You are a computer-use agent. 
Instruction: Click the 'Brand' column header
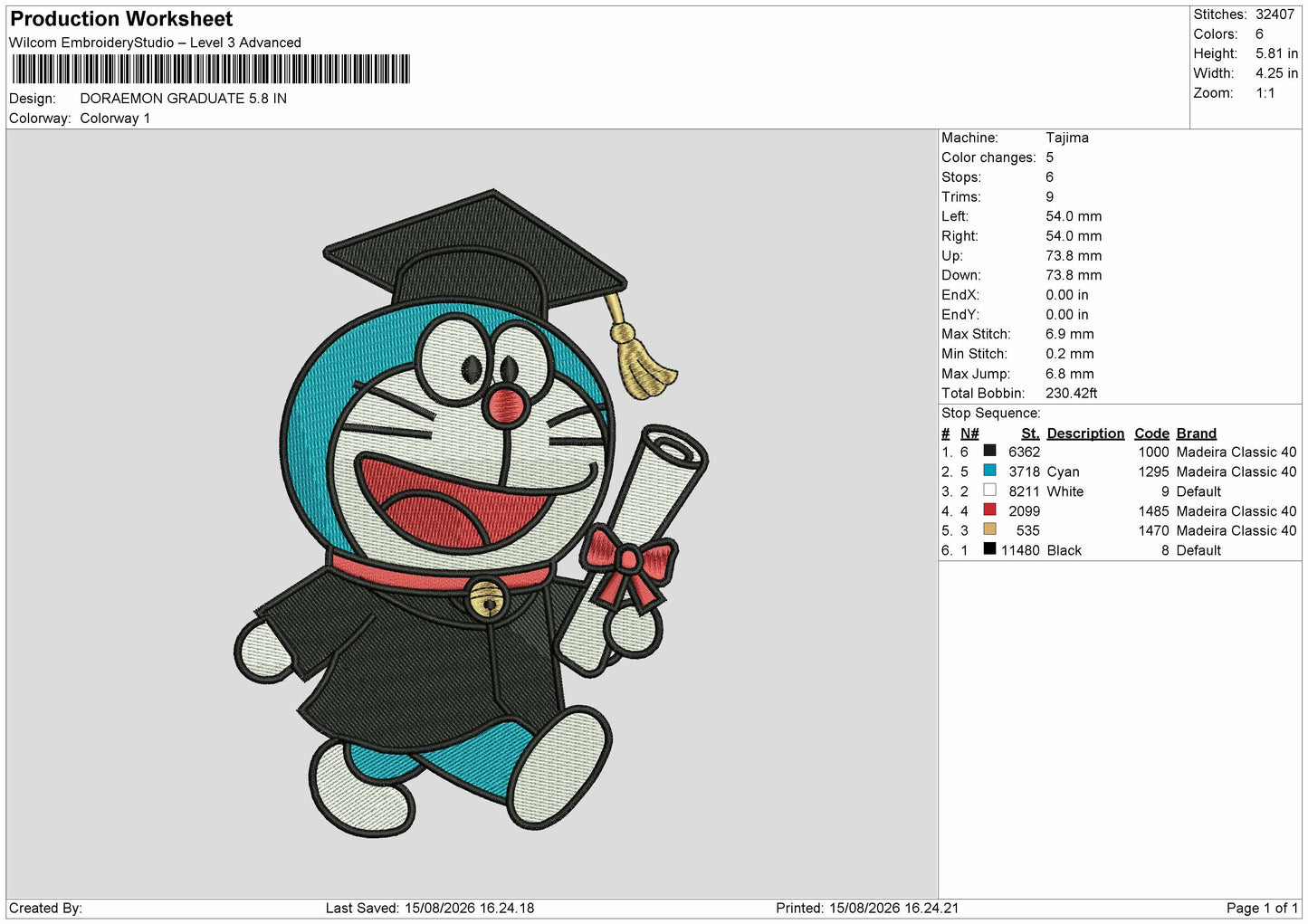1197,433
